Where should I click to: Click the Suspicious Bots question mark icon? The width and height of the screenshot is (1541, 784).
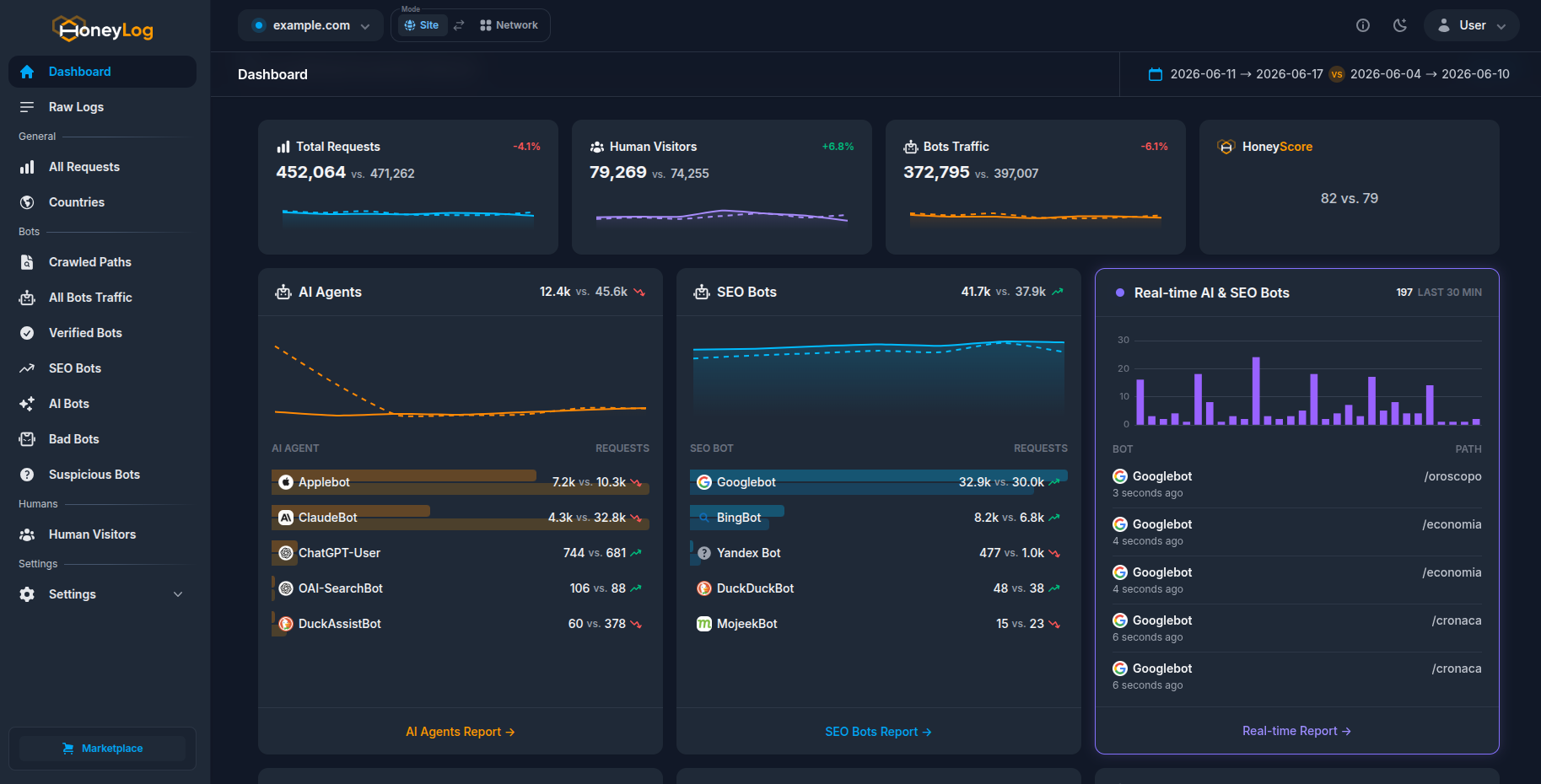coord(27,475)
